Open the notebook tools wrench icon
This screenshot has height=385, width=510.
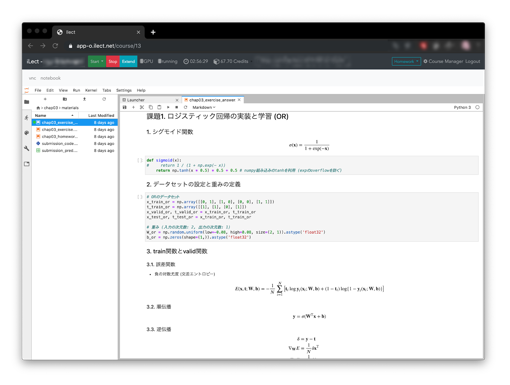point(27,148)
